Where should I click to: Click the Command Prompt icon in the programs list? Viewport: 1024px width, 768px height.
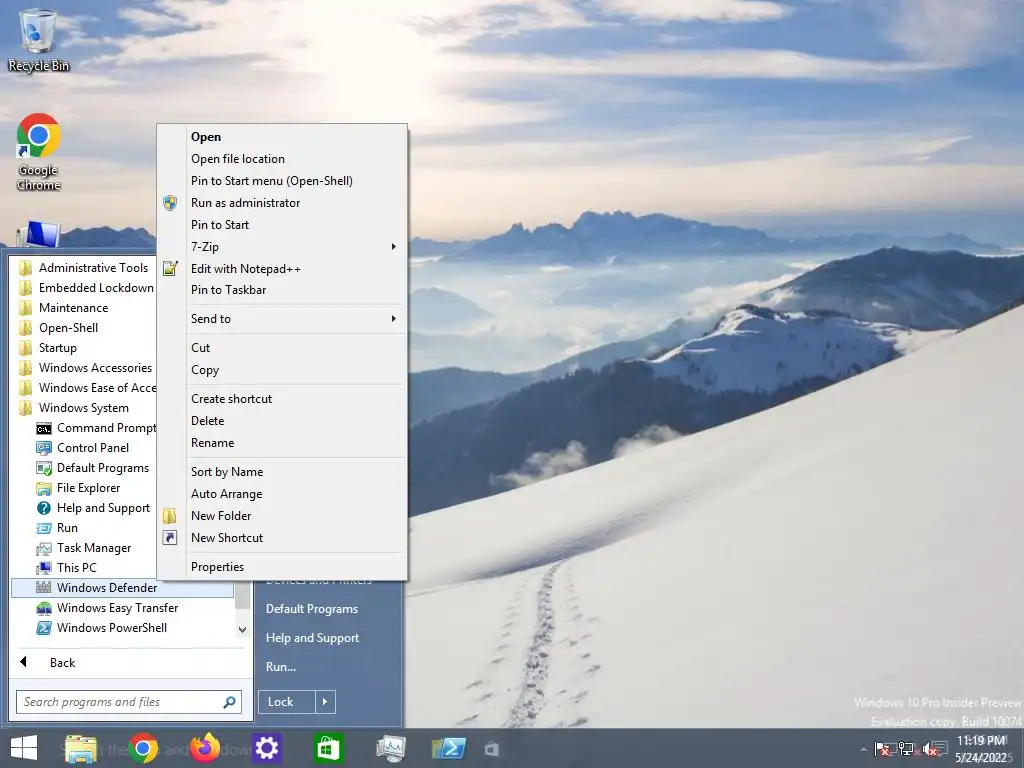(44, 428)
